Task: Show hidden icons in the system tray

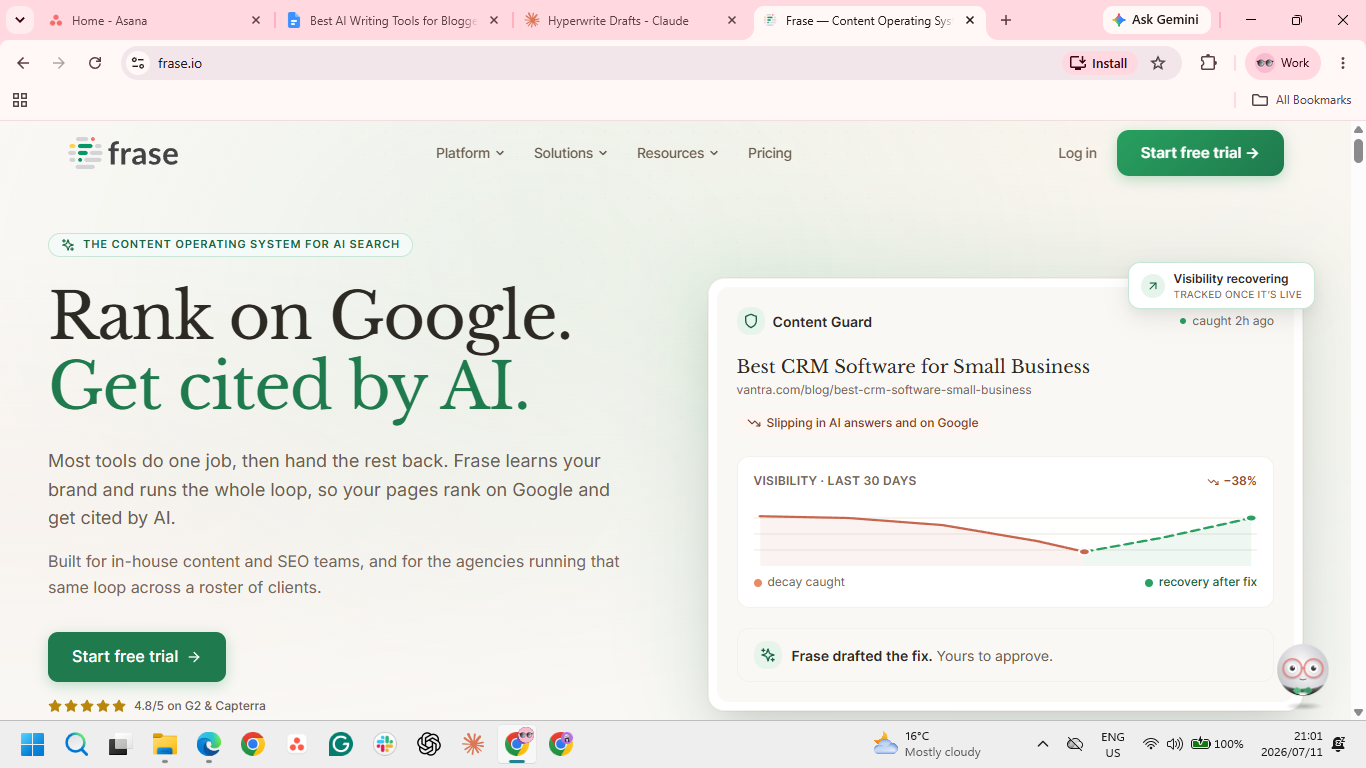Action: (1043, 744)
